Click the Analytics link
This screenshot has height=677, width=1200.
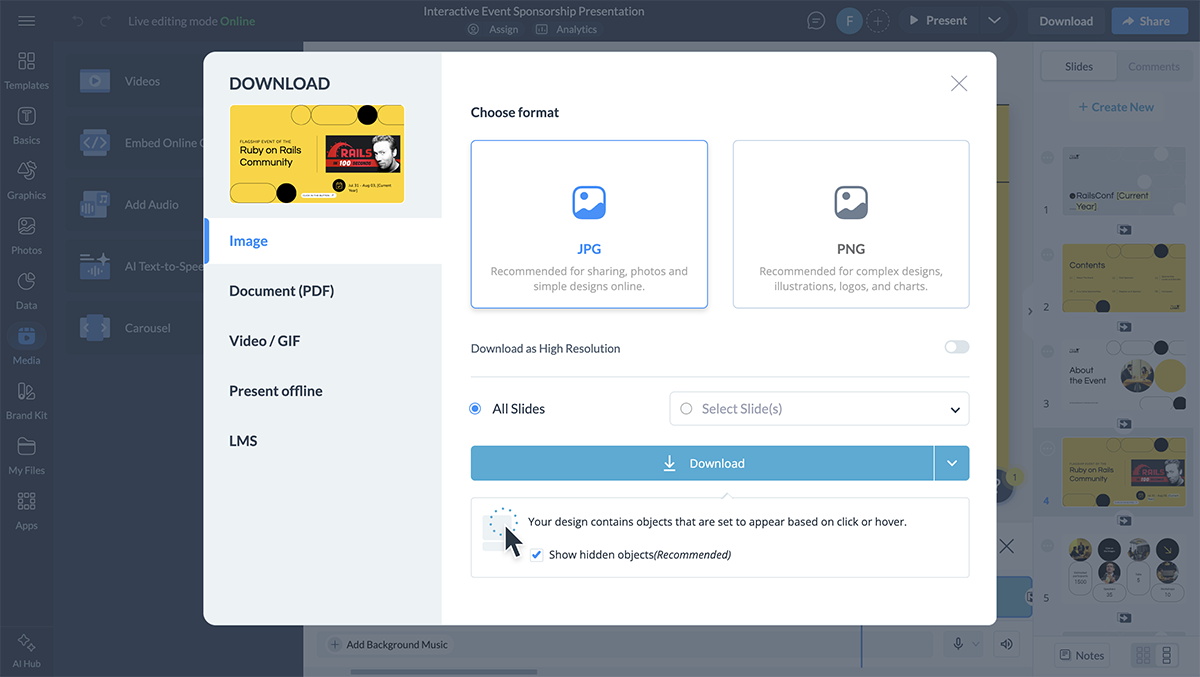pyautogui.click(x=566, y=30)
